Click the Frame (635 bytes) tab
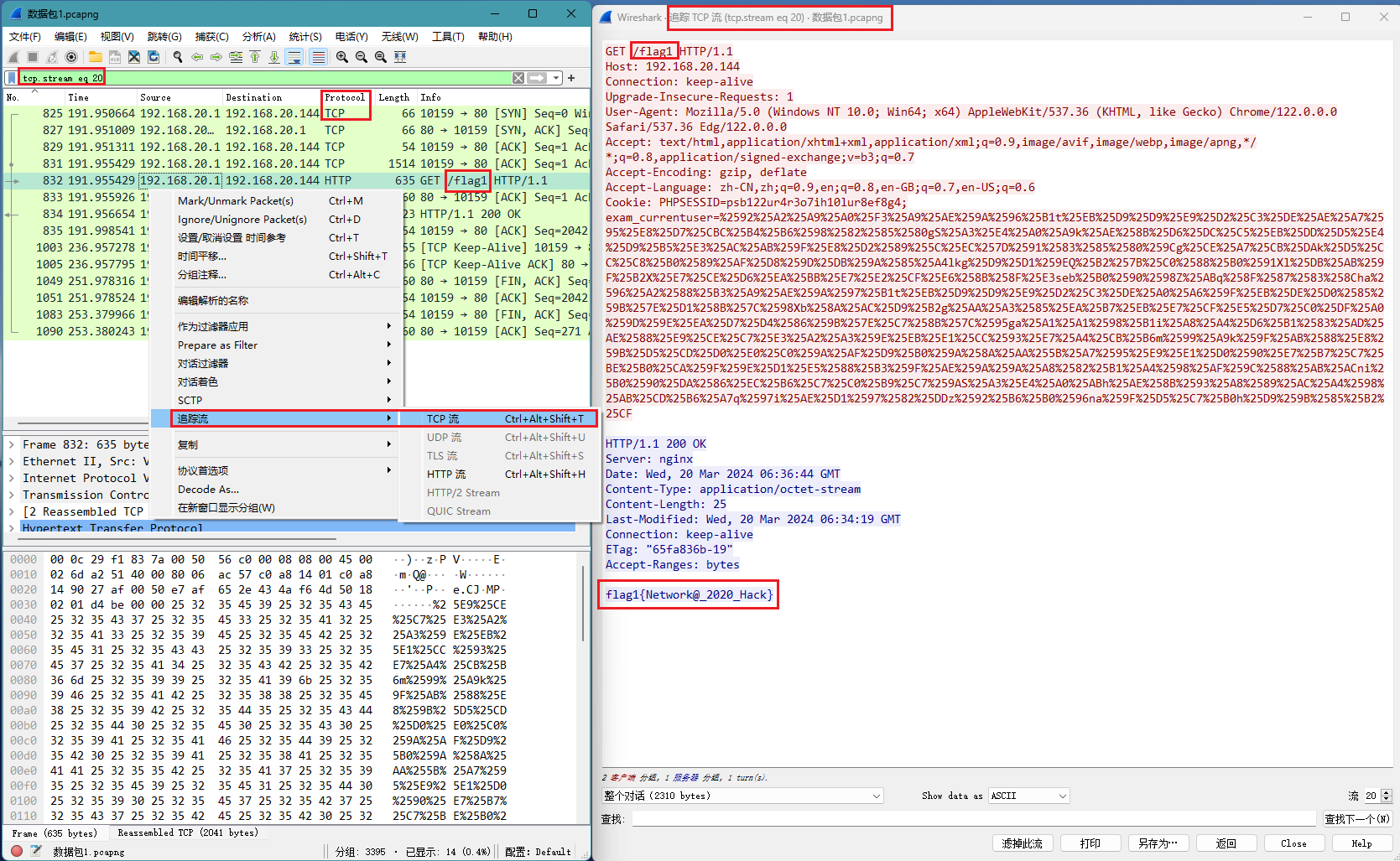The image size is (1400, 861). (55, 832)
